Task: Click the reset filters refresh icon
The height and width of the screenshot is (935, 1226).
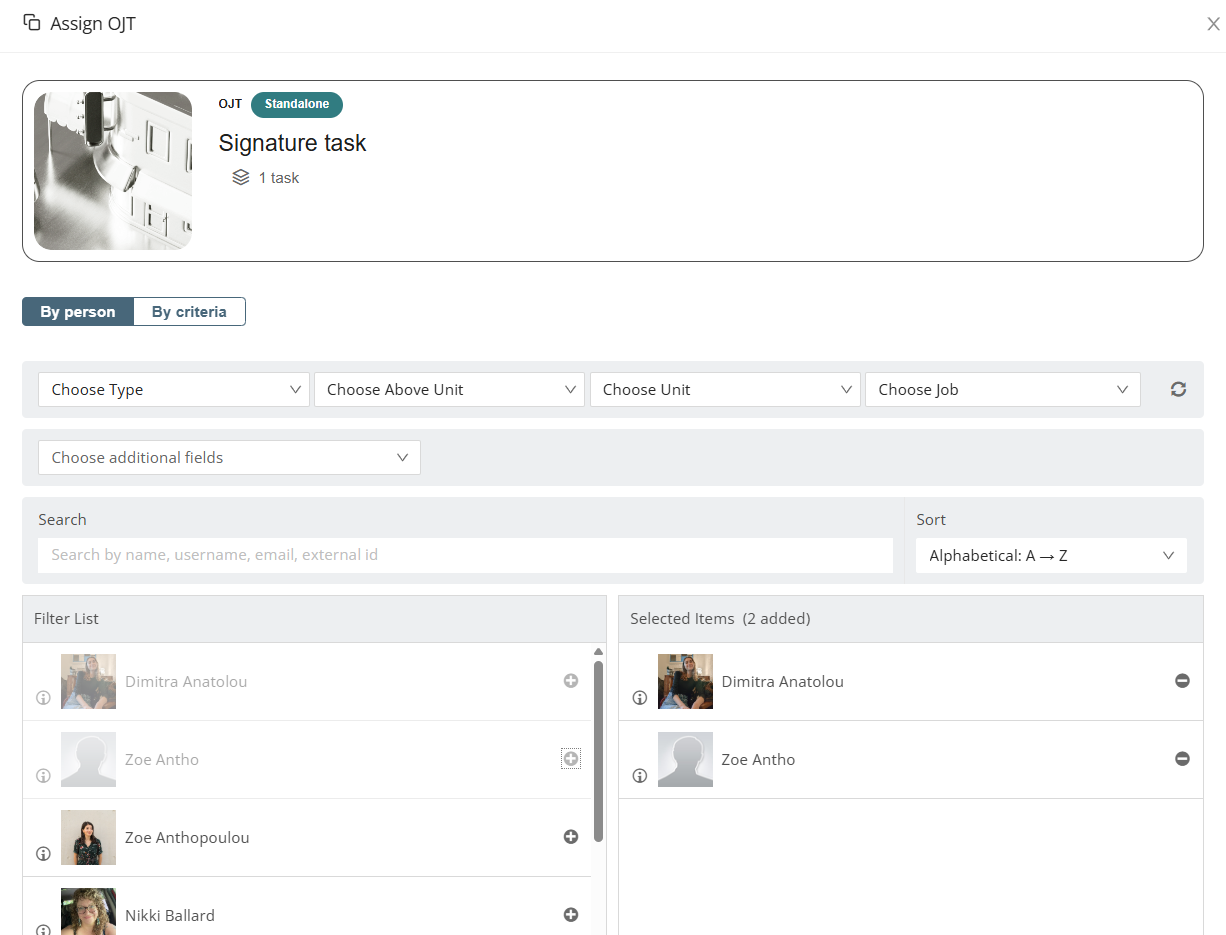Action: point(1178,390)
